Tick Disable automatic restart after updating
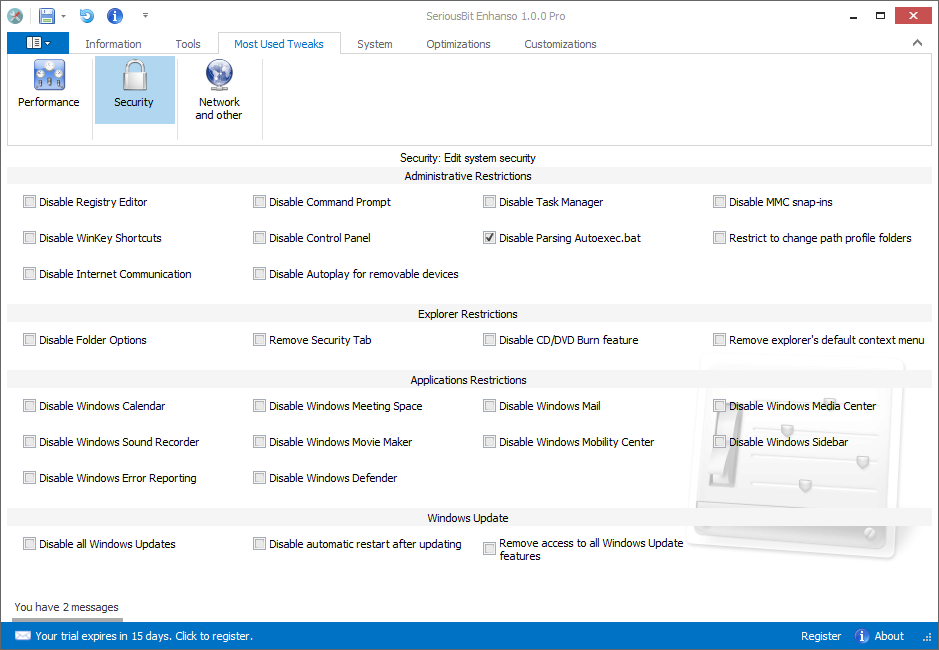The height and width of the screenshot is (650, 939). [x=259, y=543]
